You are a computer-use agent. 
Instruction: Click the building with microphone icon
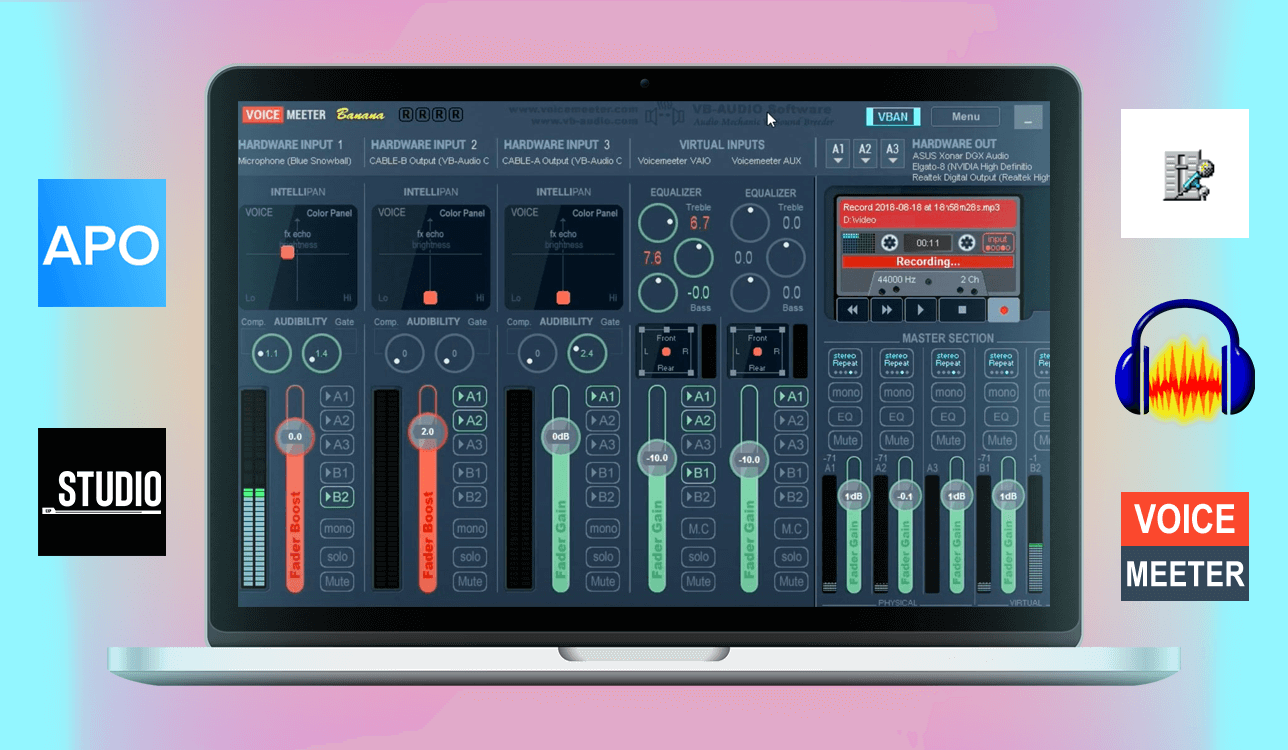click(1185, 173)
